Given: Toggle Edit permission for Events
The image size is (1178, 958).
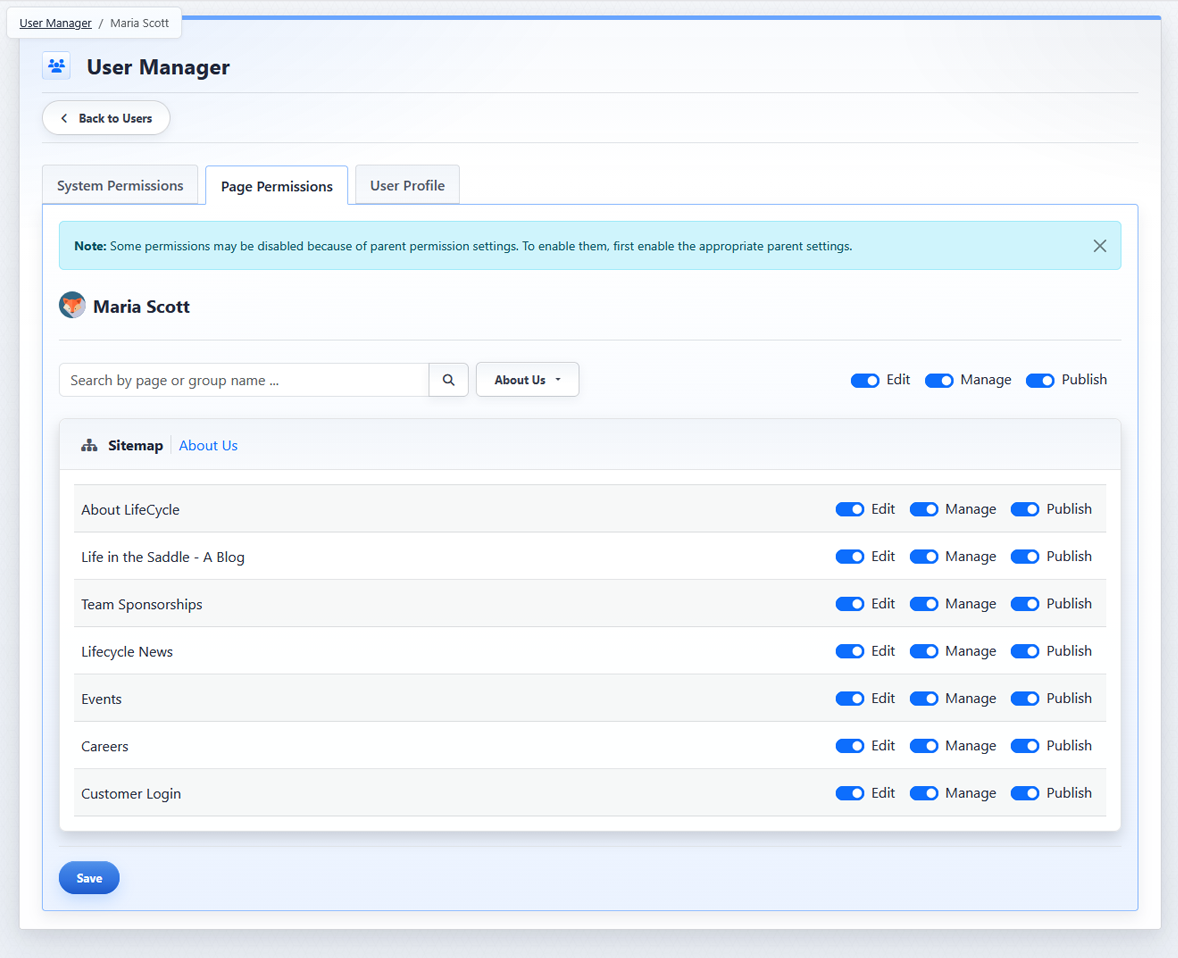Looking at the screenshot, I should pyautogui.click(x=850, y=699).
